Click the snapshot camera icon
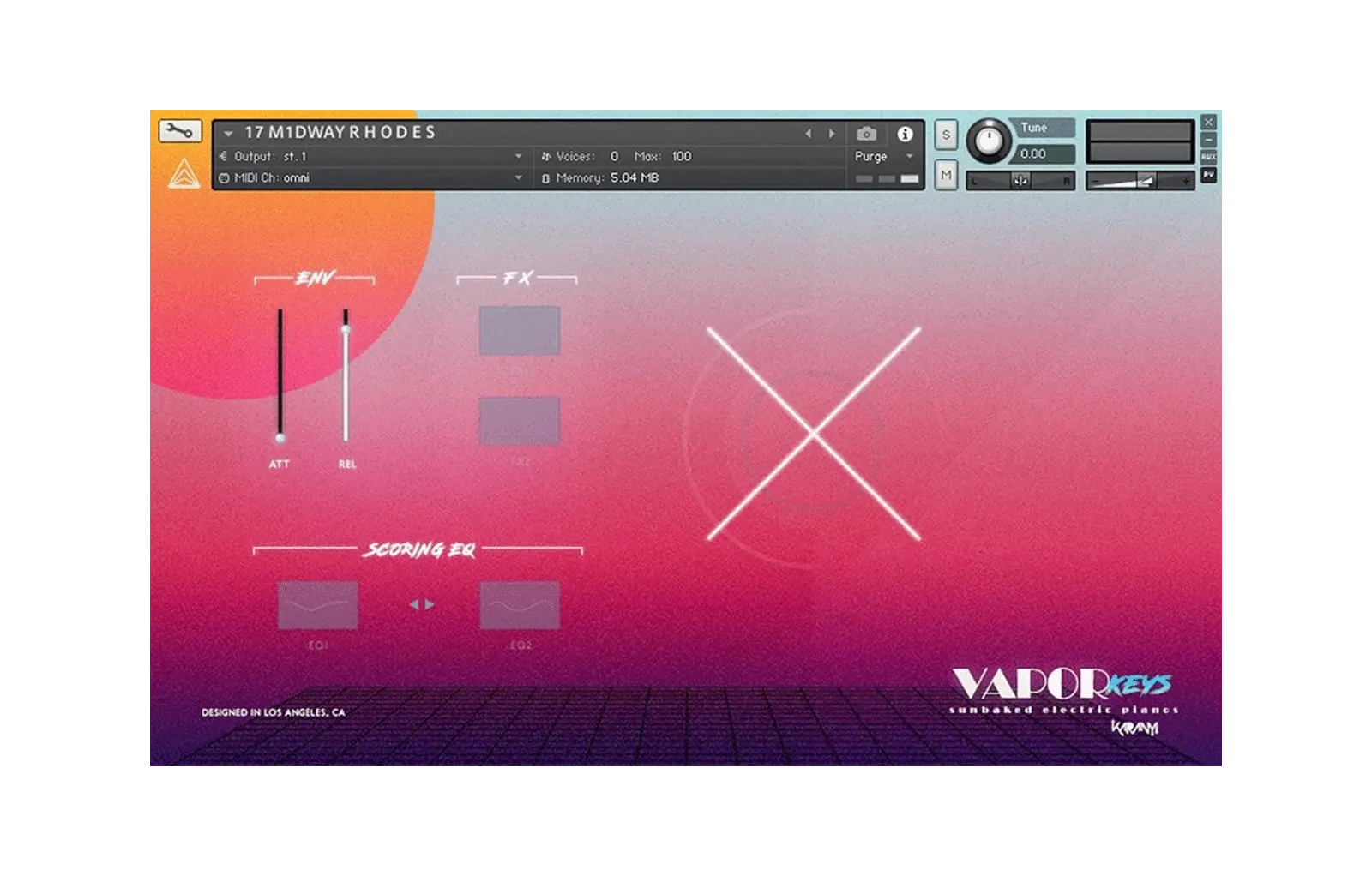Image resolution: width=1372 pixels, height=876 pixels. click(868, 133)
